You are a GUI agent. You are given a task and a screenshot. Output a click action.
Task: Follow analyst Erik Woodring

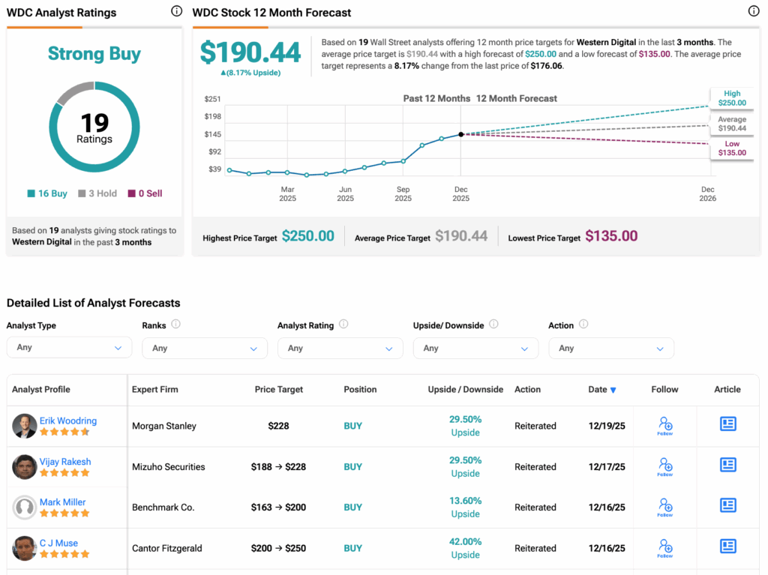[x=665, y=426]
